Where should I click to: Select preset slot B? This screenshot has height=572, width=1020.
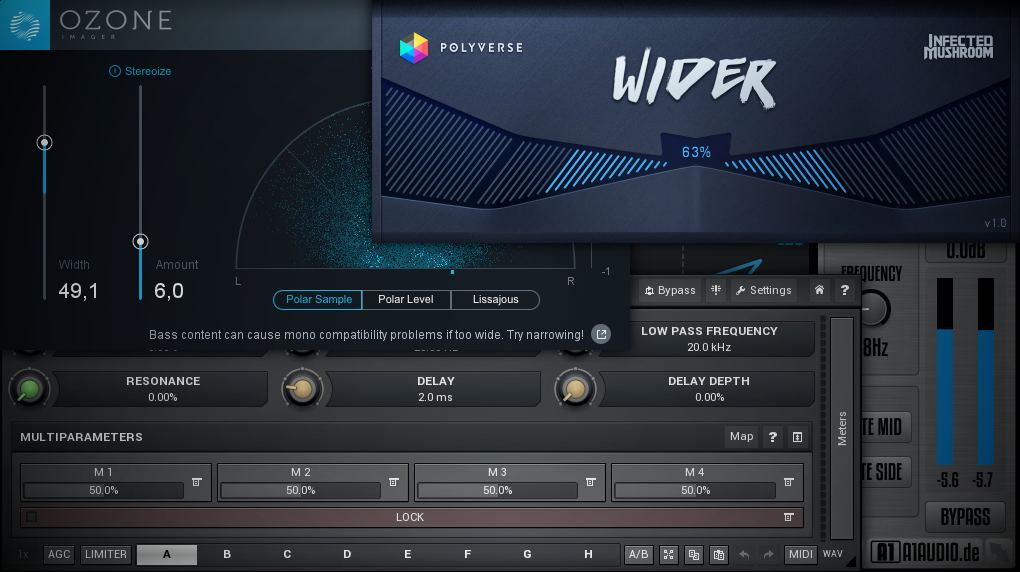coord(227,554)
